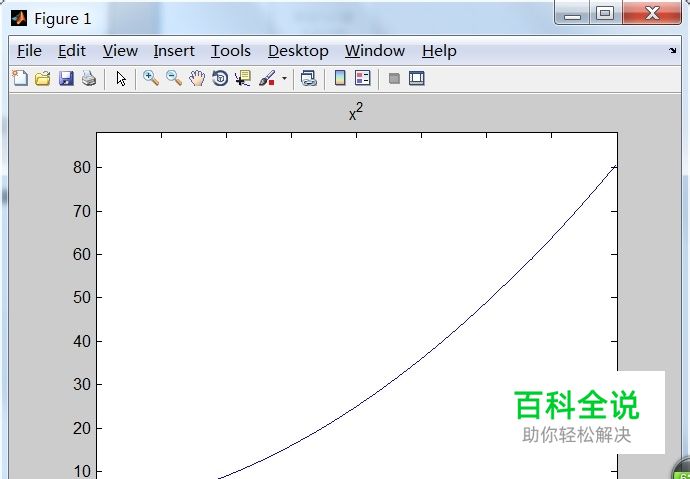Dock the figure using the corner arrow

672,51
